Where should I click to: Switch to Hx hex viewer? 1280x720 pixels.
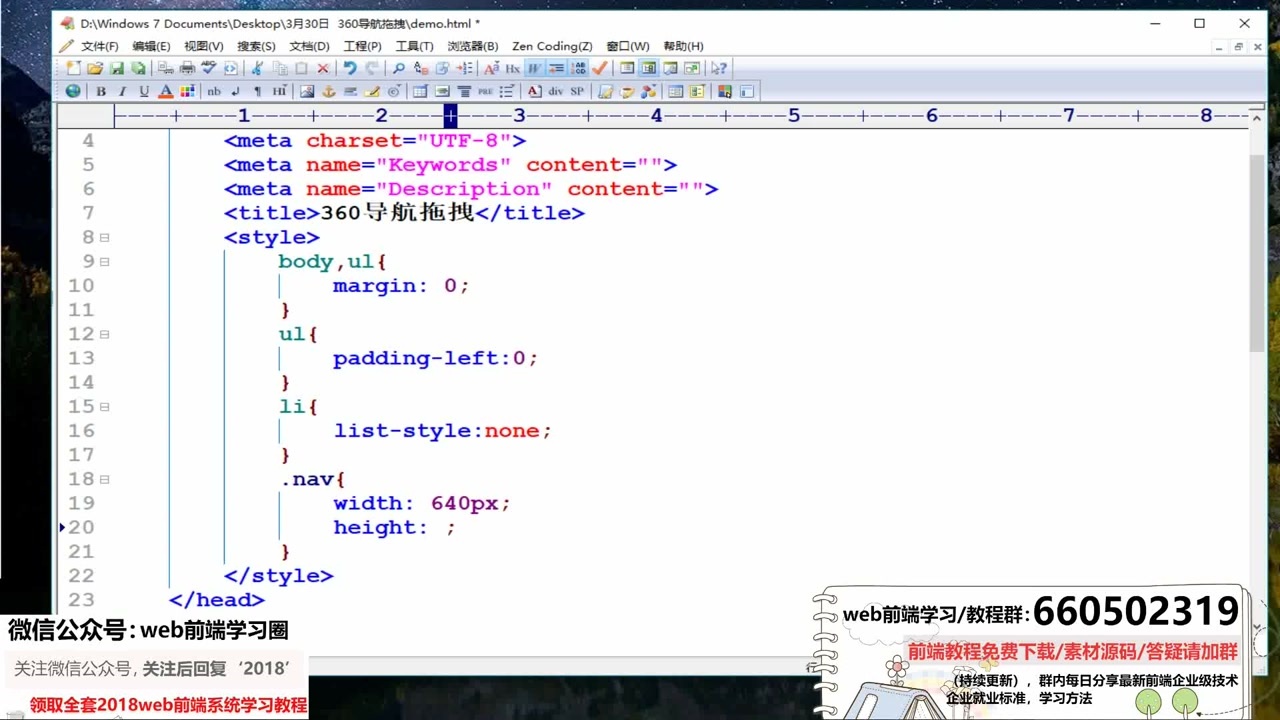(513, 68)
